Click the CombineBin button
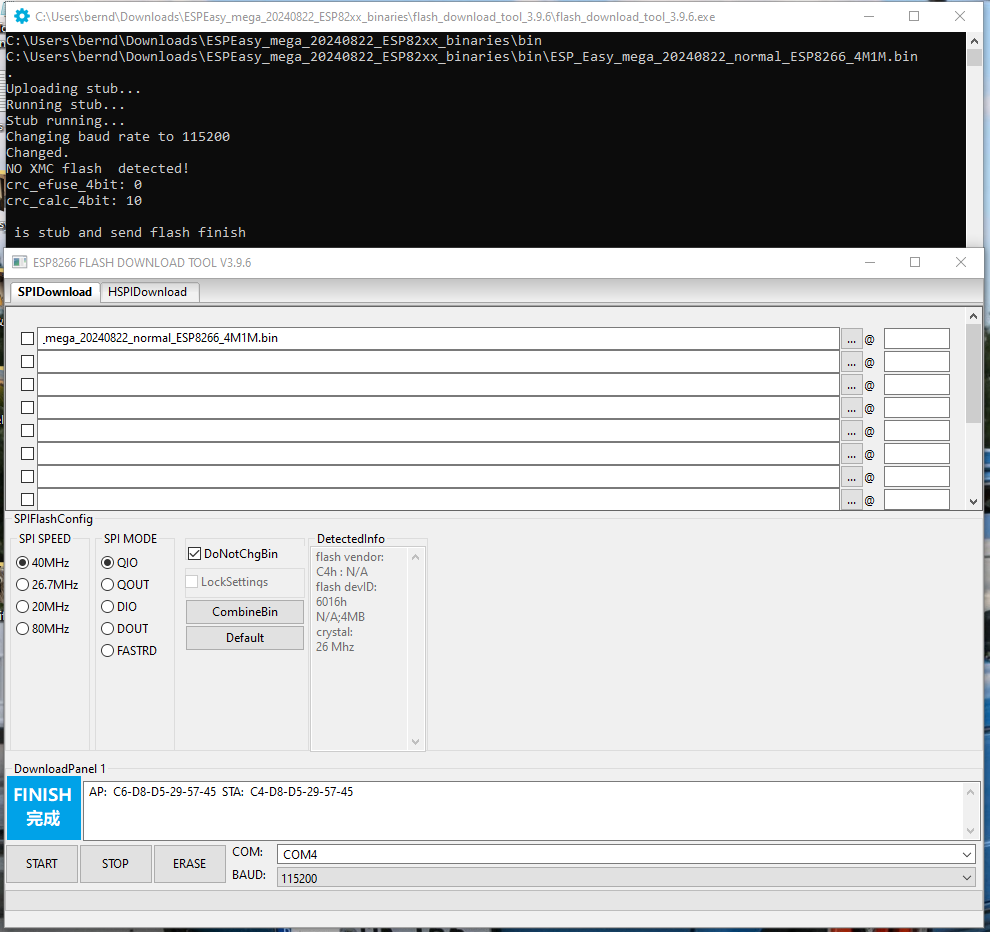 tap(245, 612)
